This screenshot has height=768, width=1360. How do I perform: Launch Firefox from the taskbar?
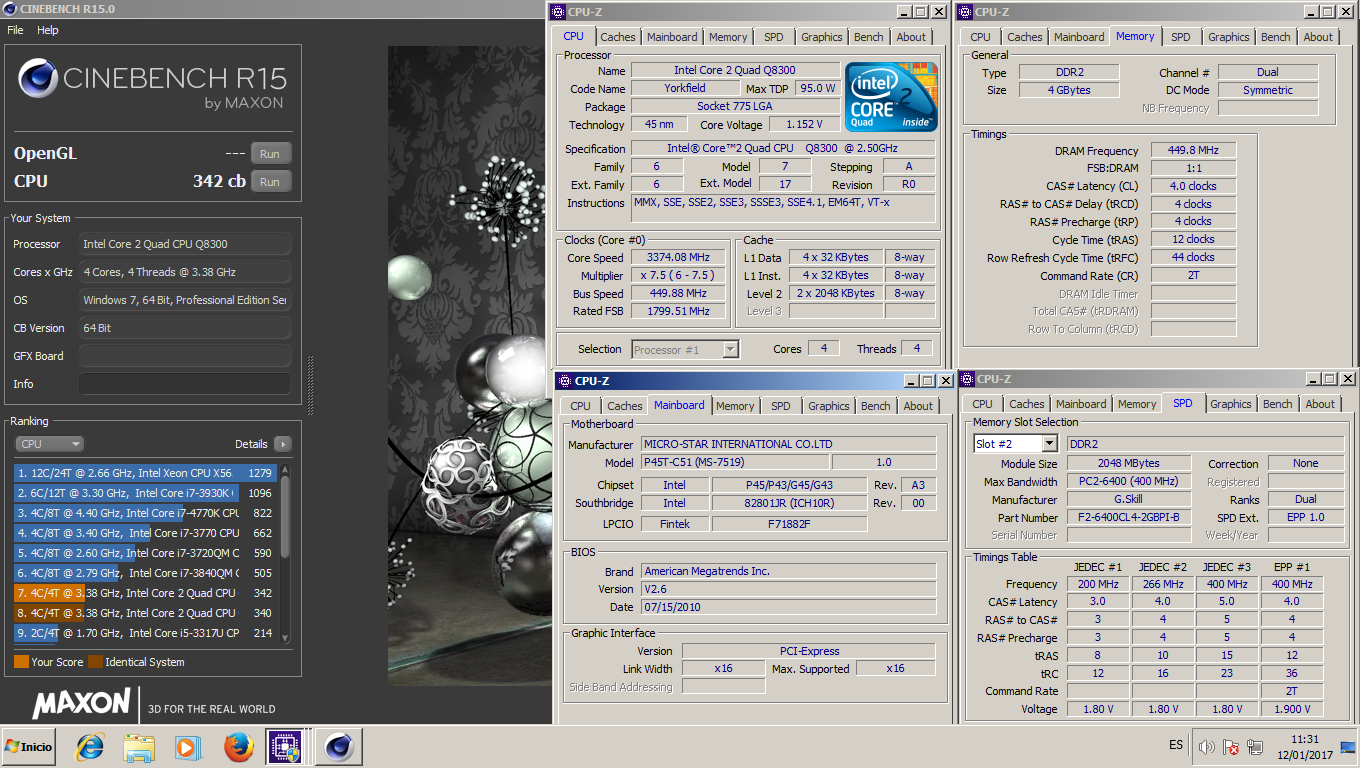tap(238, 746)
